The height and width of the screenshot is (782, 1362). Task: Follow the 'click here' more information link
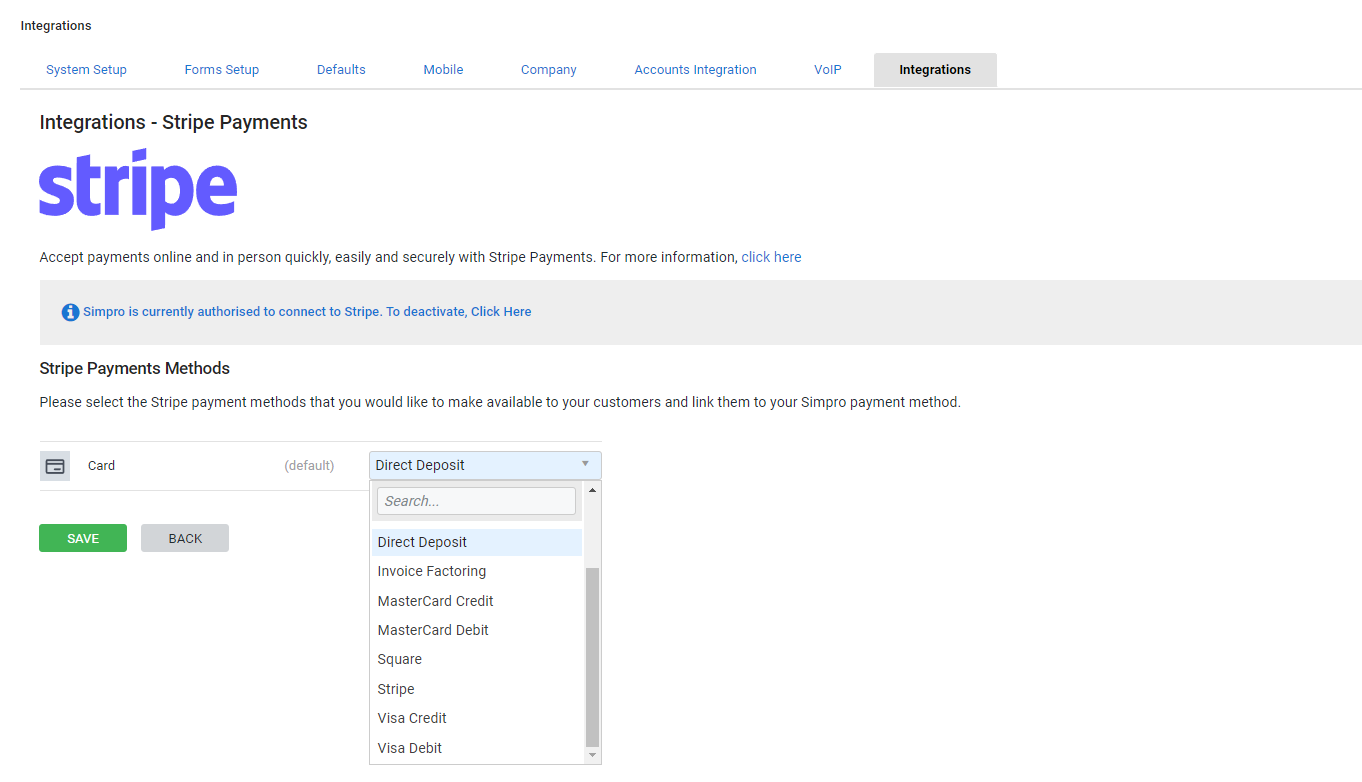(x=771, y=257)
